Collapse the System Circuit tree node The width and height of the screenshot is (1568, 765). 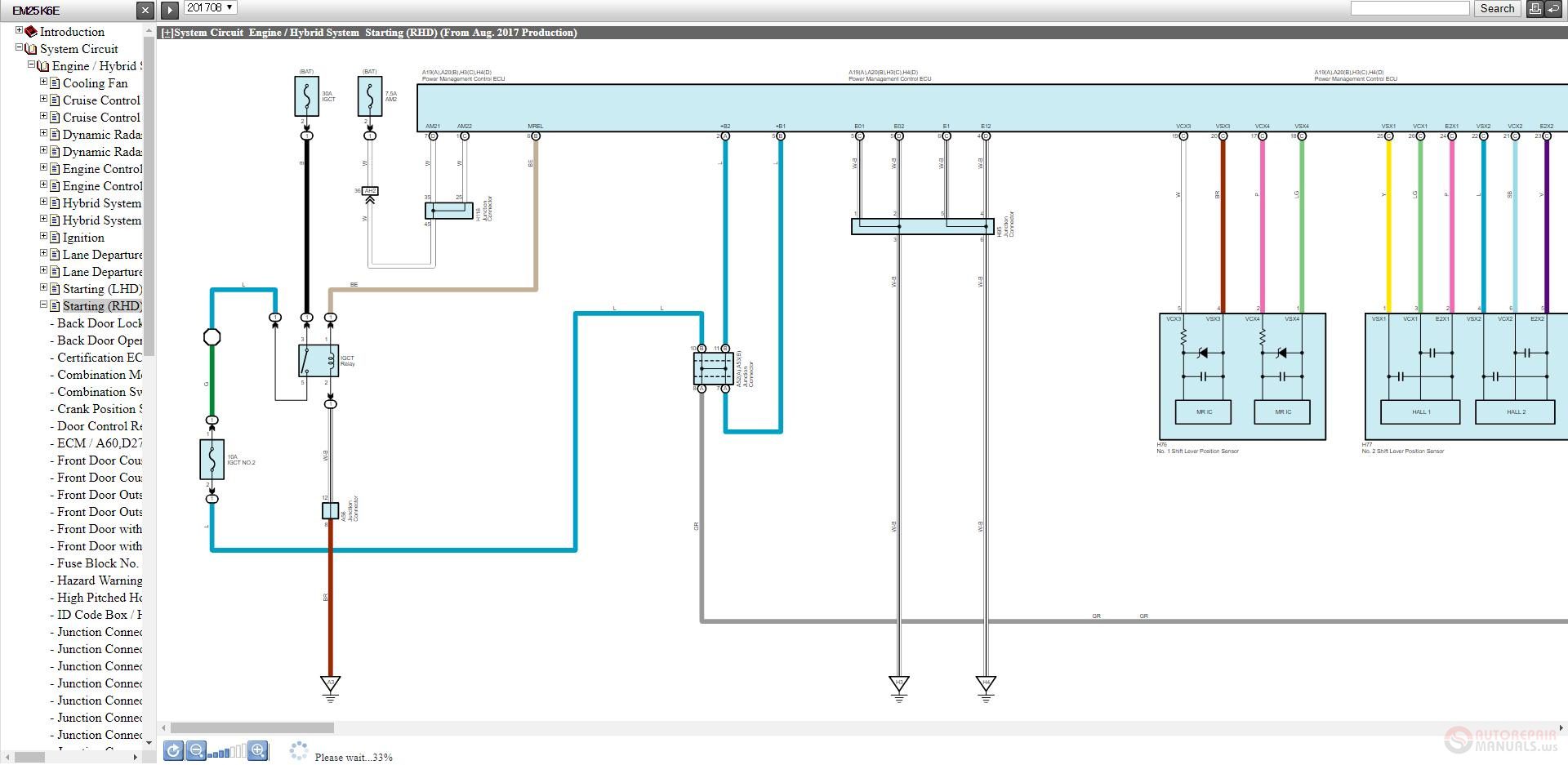point(19,47)
